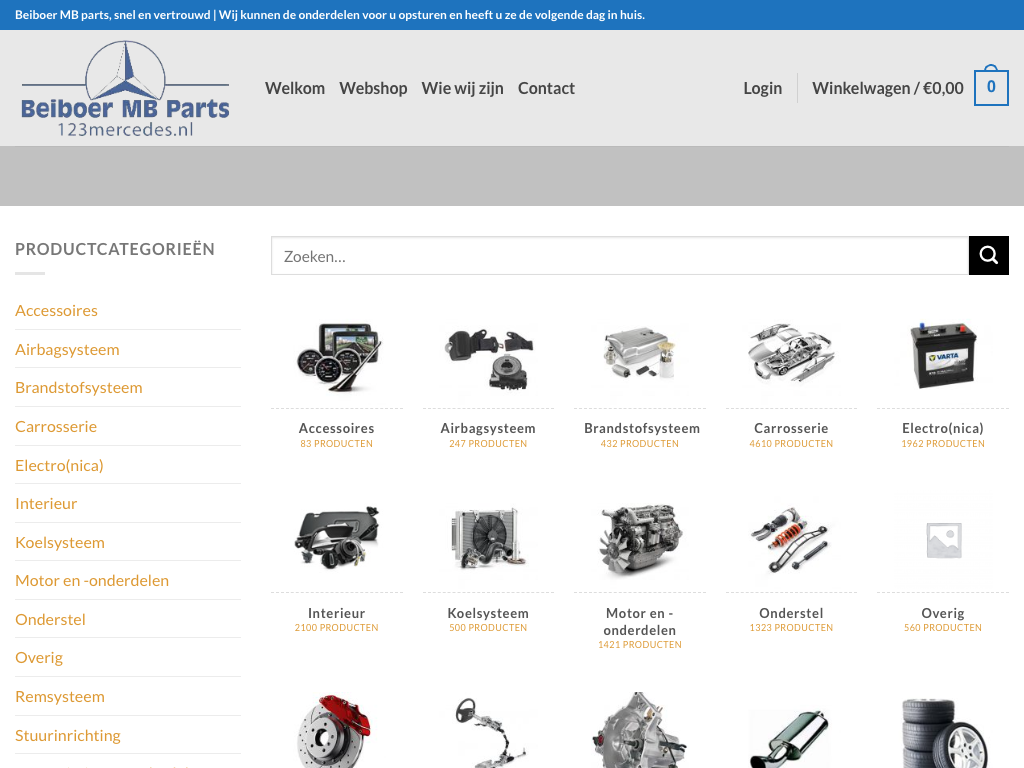Select the Varta battery Electro(nica) image
This screenshot has width=1024, height=768.
point(942,357)
